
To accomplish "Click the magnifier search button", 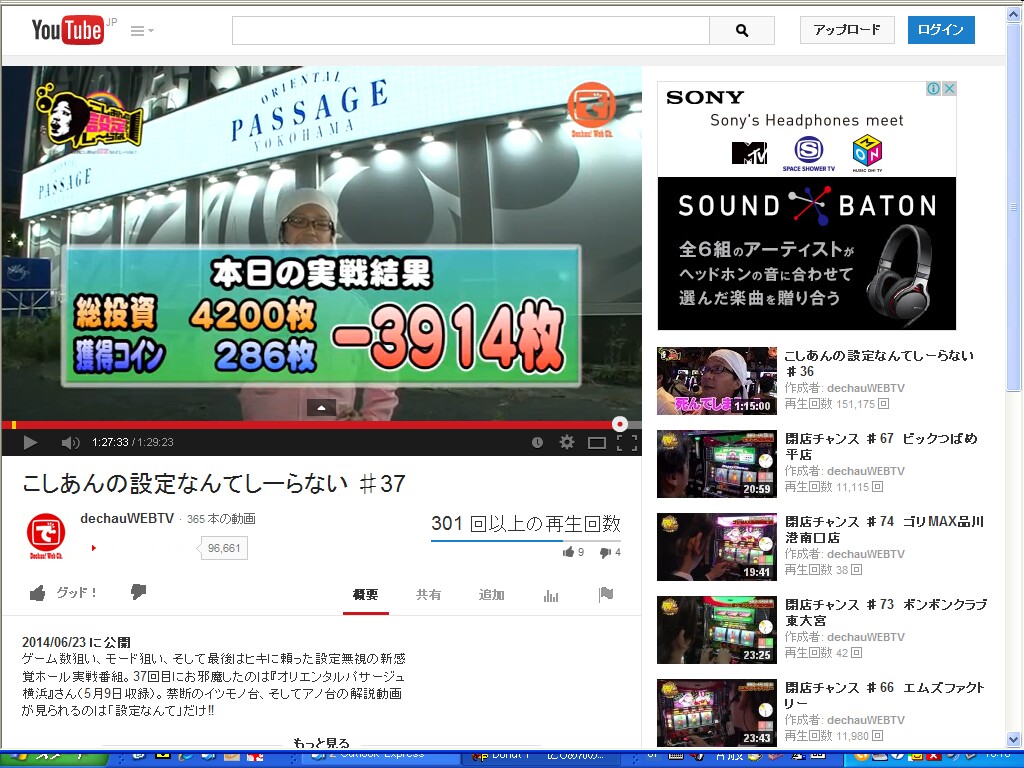I will (x=742, y=30).
